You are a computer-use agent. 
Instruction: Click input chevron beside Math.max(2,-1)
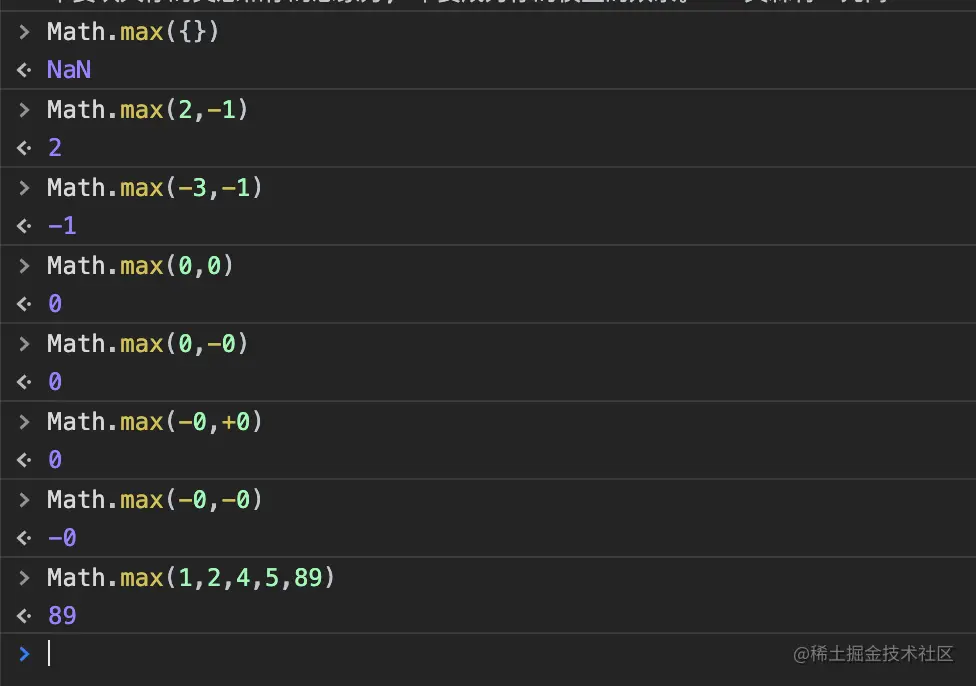coord(24,110)
